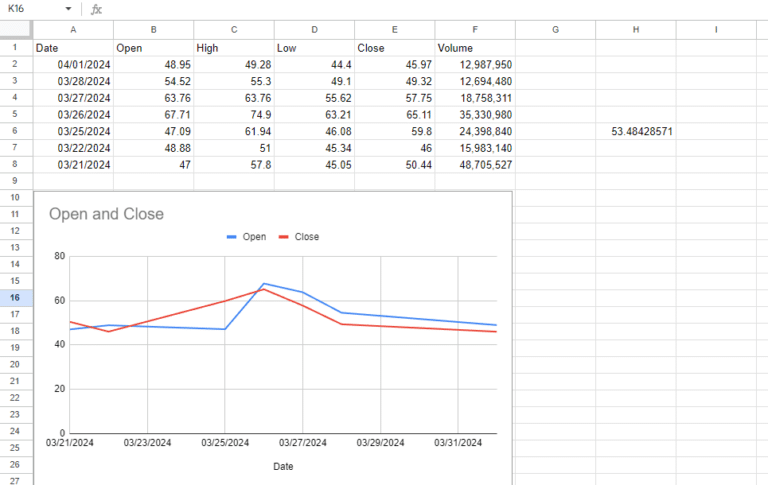Click the 03/31/2024 chart axis label
The height and width of the screenshot is (485, 768).
click(458, 443)
